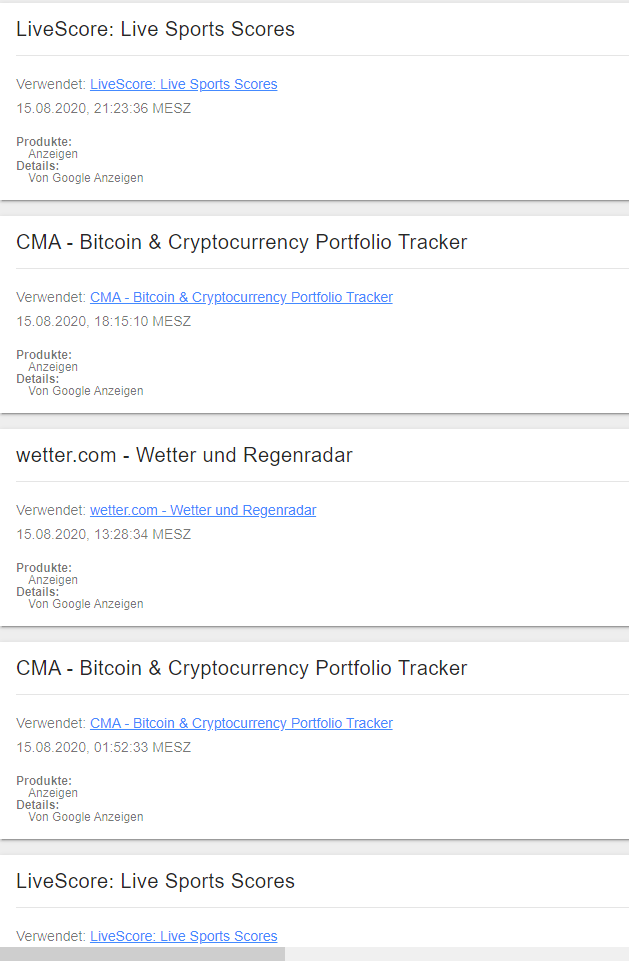
Task: Click the Details label in the 21:23:36 entry
Action: 37,166
